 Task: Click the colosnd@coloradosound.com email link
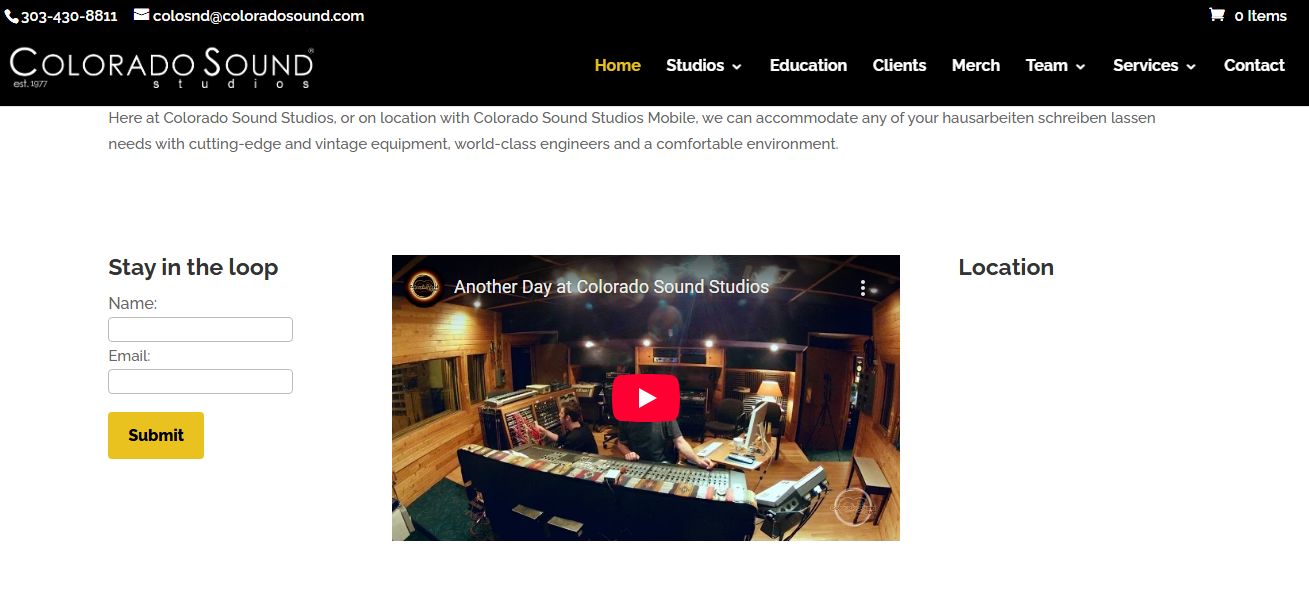tap(258, 16)
